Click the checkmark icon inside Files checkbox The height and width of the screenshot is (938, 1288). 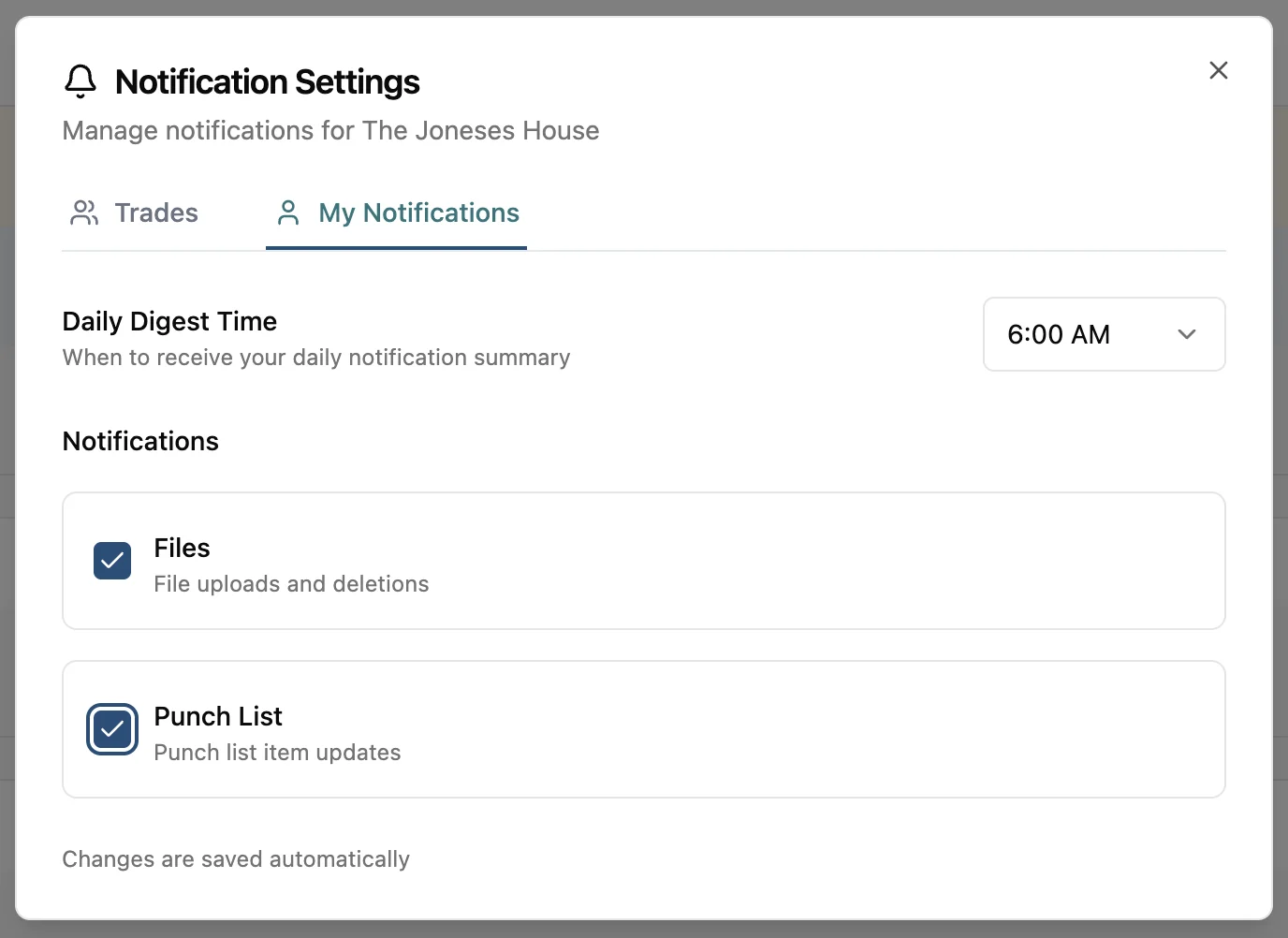click(111, 560)
